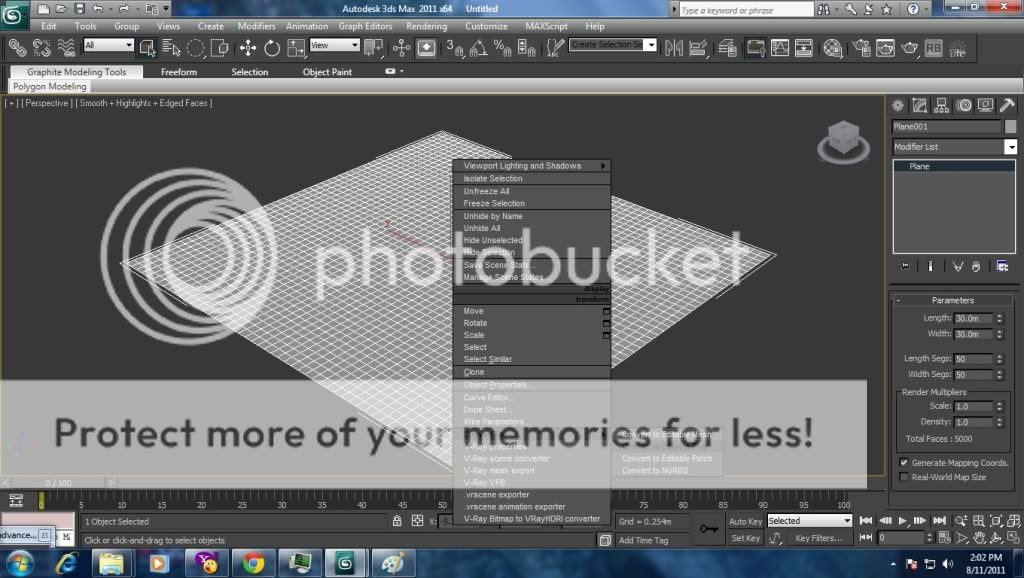
Task: Click Add Time Tag
Action: tap(643, 540)
